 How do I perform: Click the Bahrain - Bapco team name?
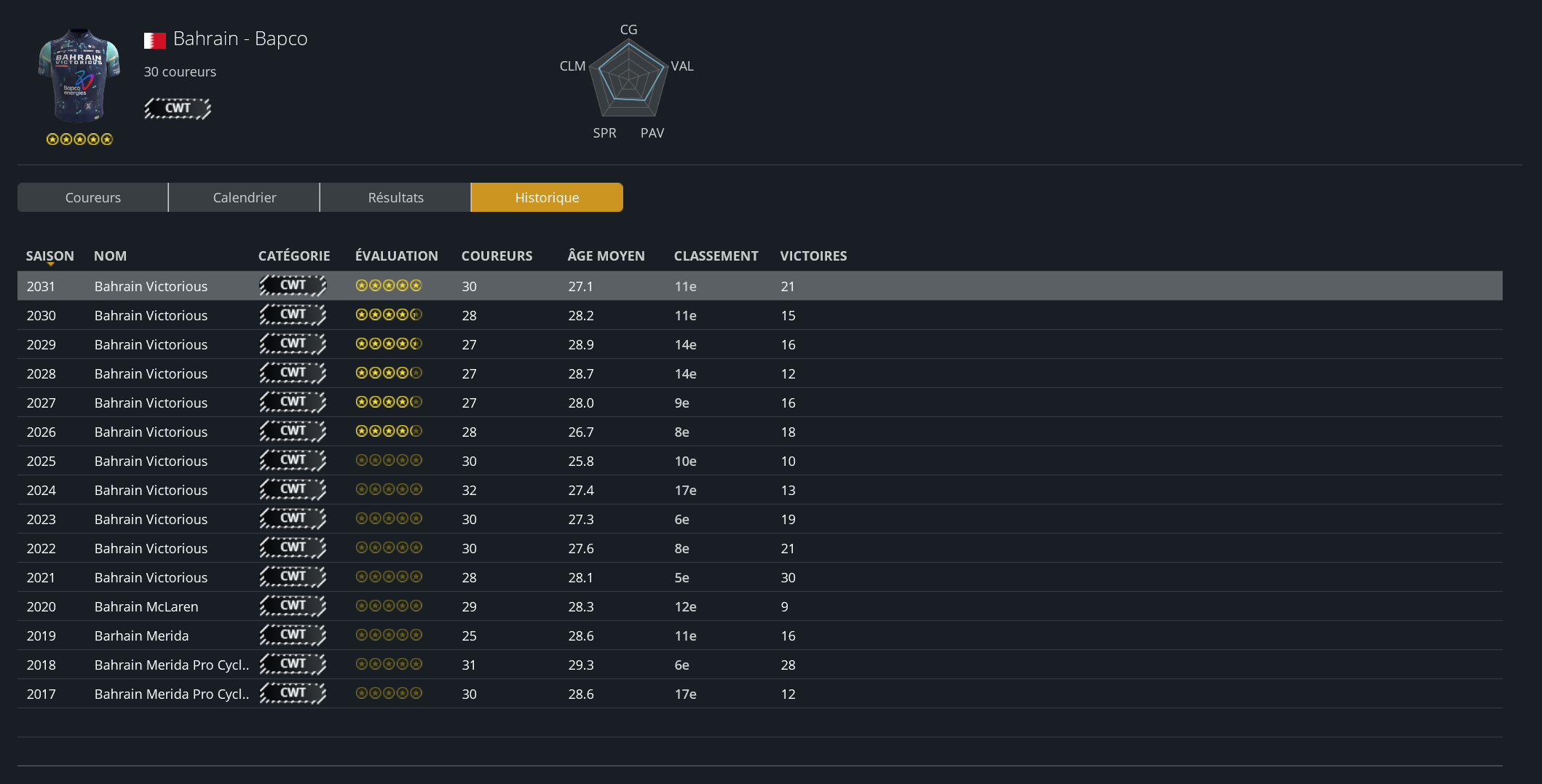coord(240,39)
